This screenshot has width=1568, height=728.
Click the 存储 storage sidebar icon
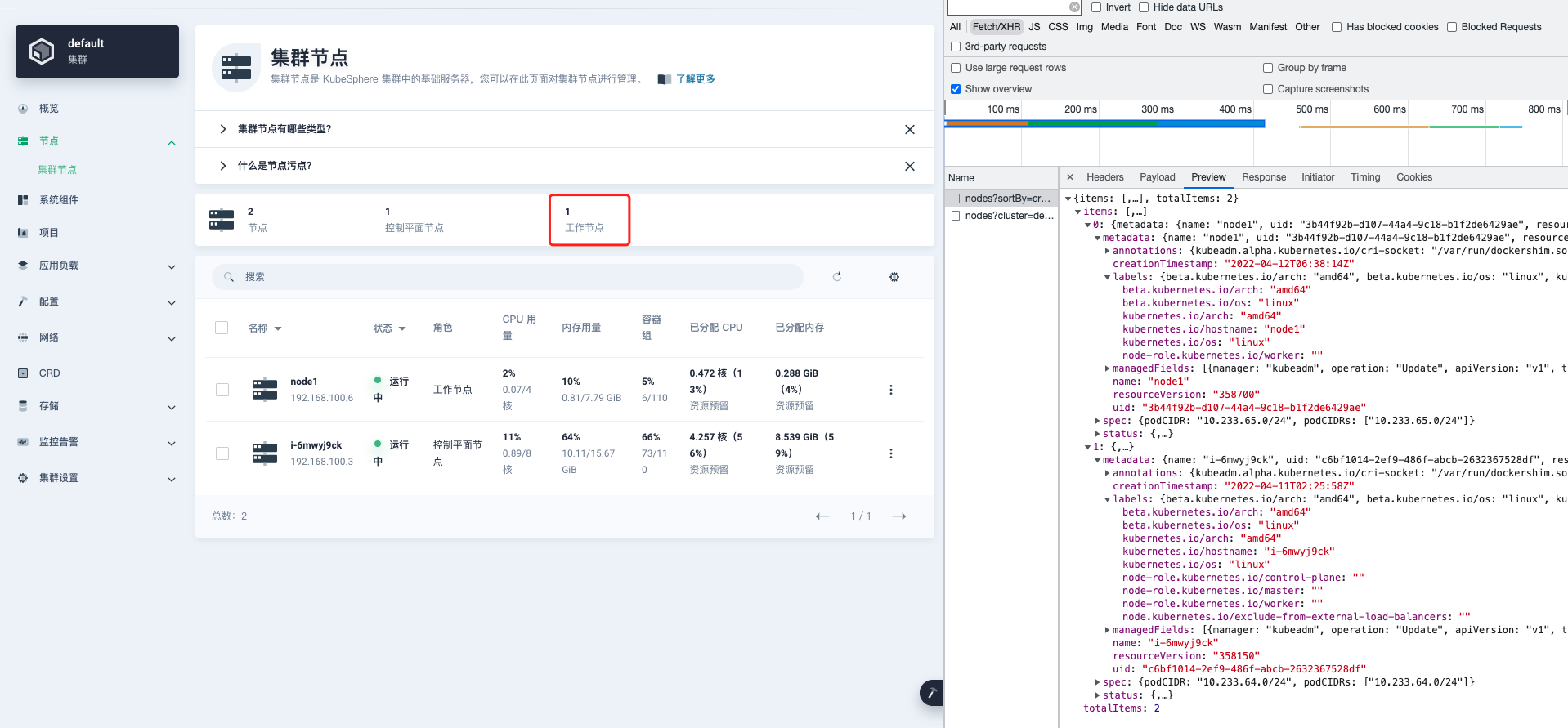point(23,406)
